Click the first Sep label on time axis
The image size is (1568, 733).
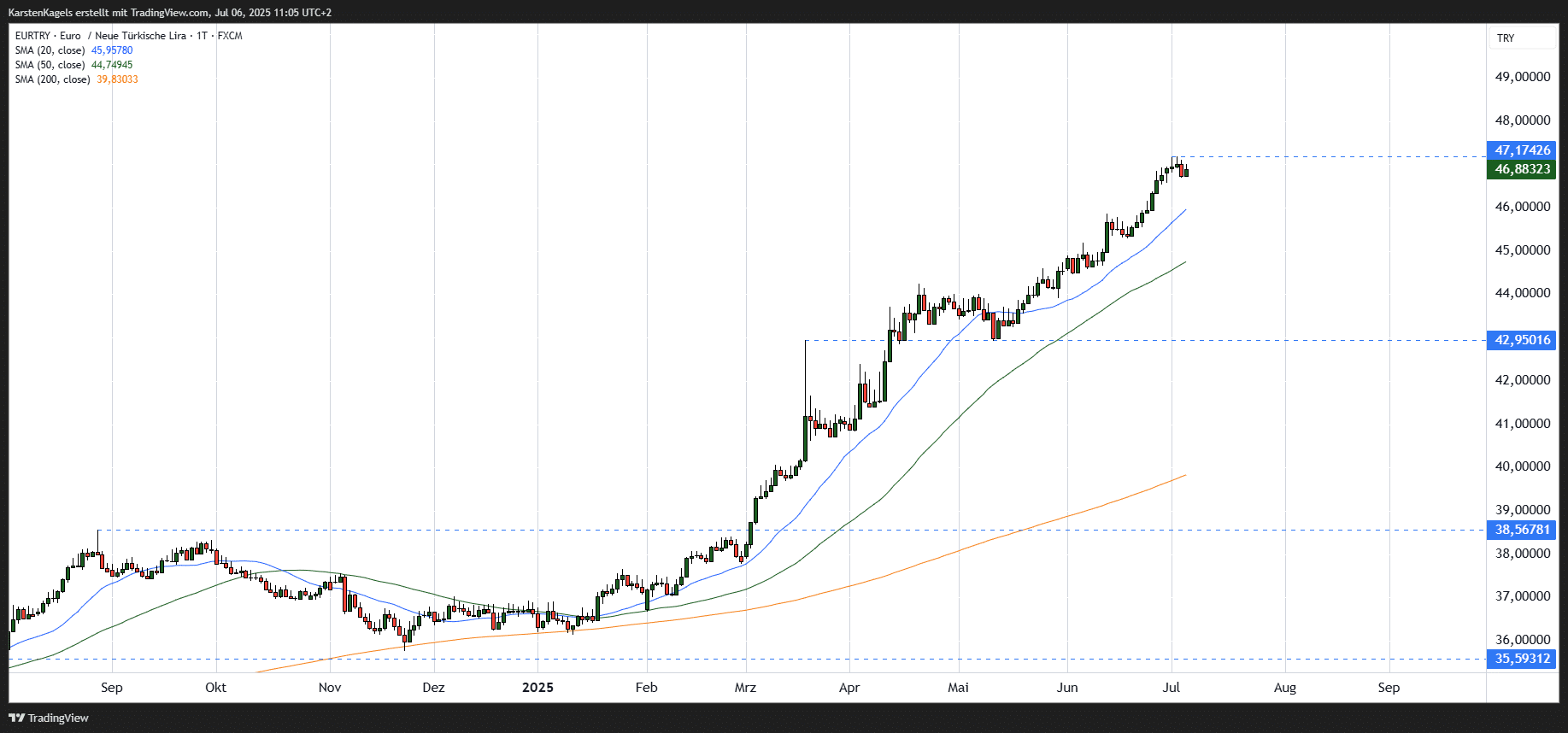[x=112, y=688]
